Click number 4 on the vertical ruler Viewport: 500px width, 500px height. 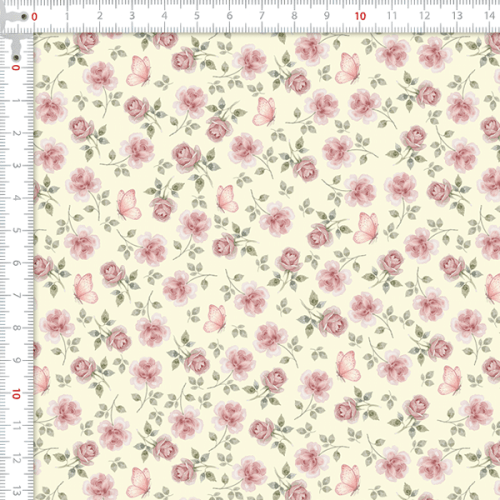tap(16, 198)
